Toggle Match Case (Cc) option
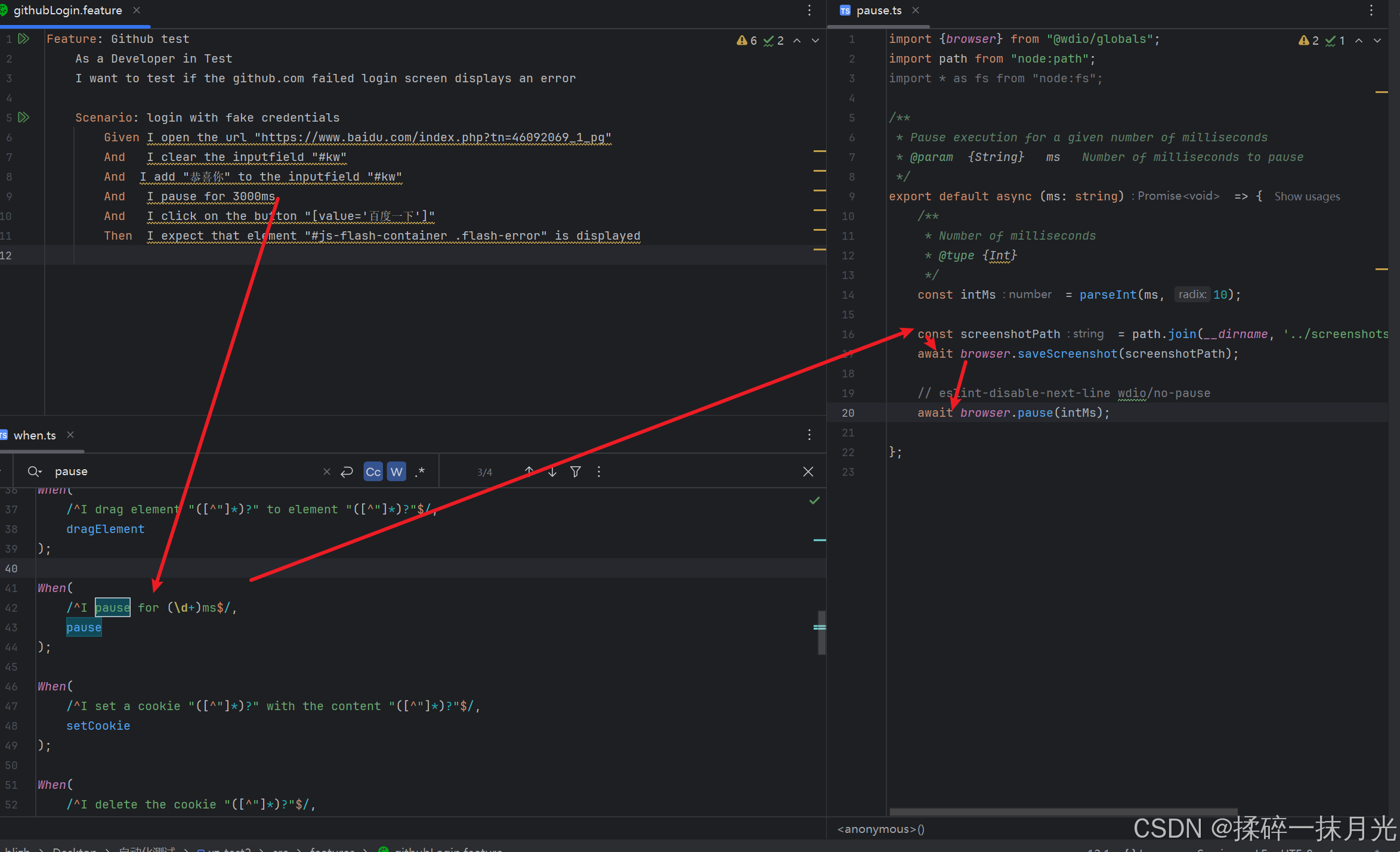This screenshot has width=1400, height=852. 373,472
